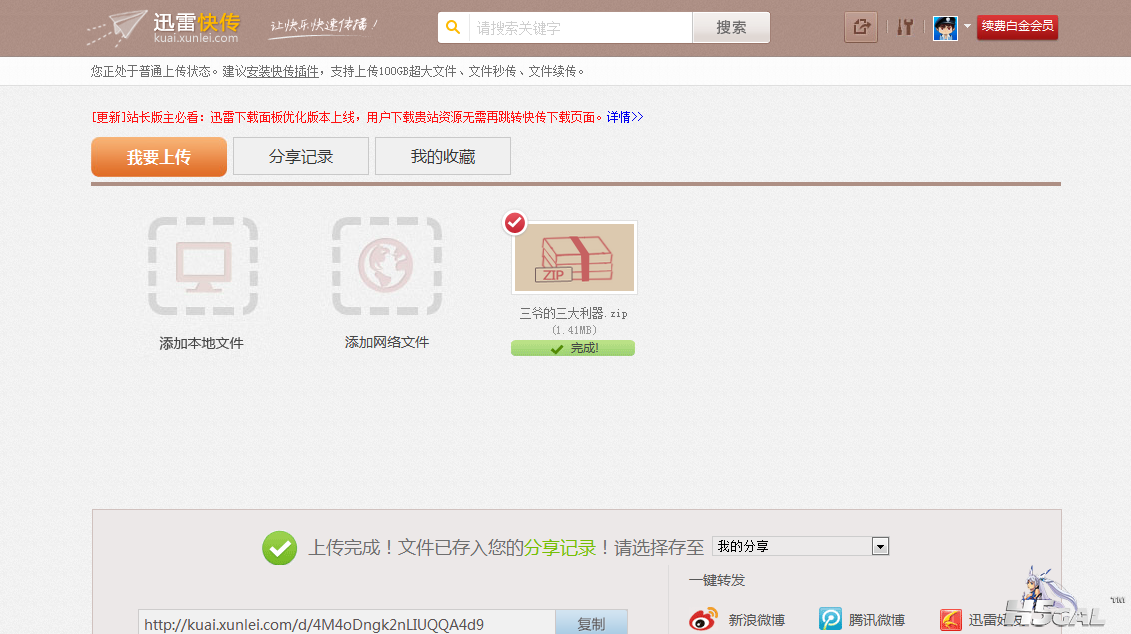Share via Tencent Weibo icon
This screenshot has width=1131, height=634.
pyautogui.click(x=831, y=620)
